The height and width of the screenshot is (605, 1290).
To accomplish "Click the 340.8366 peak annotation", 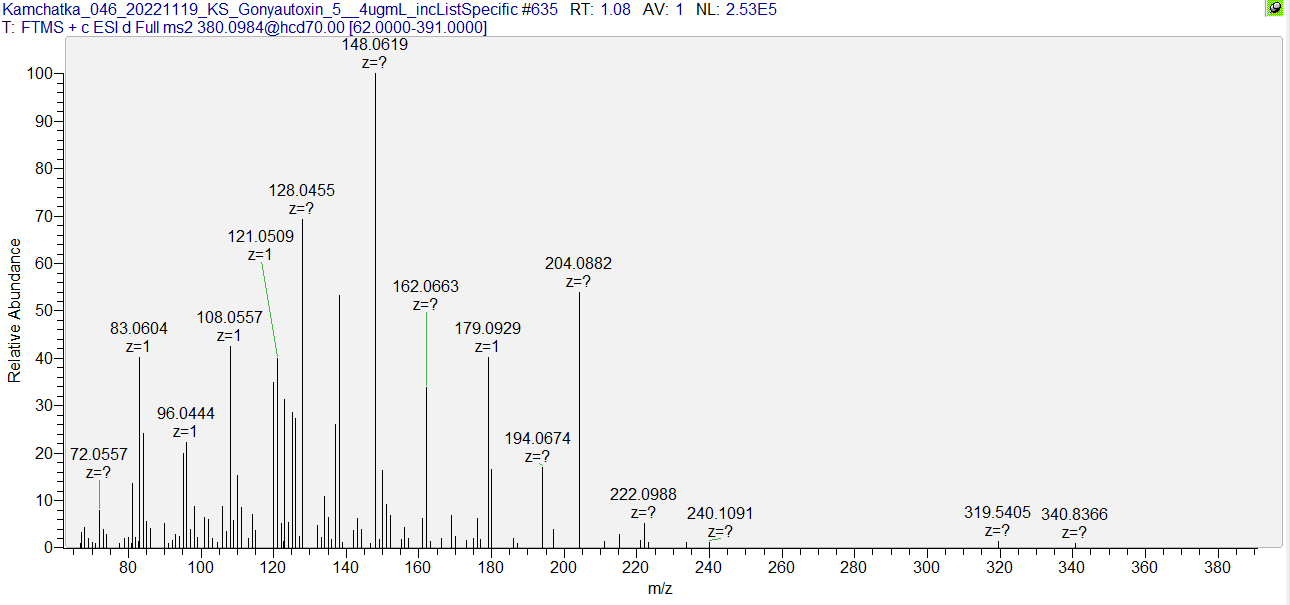I will [1074, 515].
